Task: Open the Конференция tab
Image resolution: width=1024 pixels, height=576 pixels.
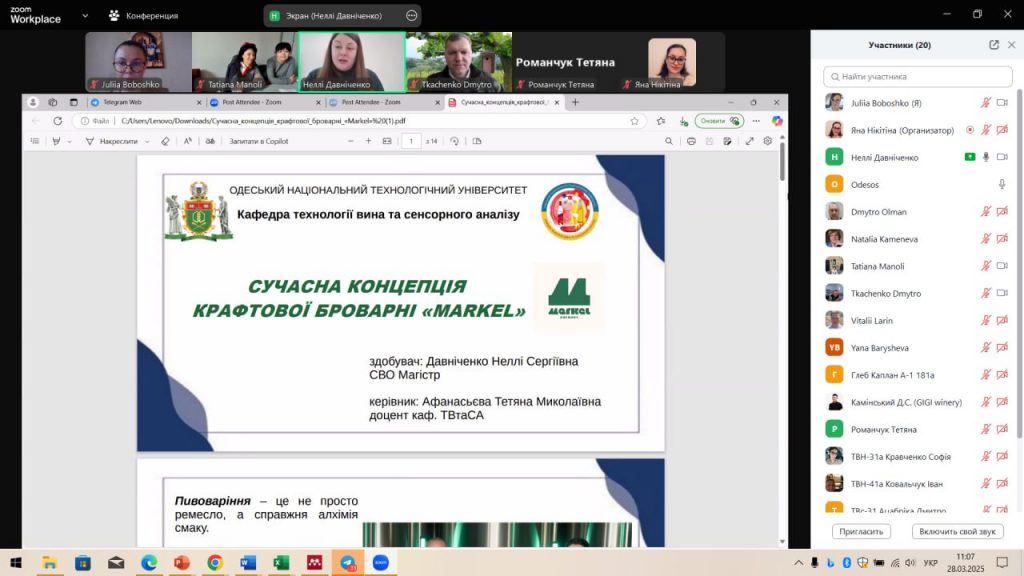Action: pyautogui.click(x=144, y=15)
